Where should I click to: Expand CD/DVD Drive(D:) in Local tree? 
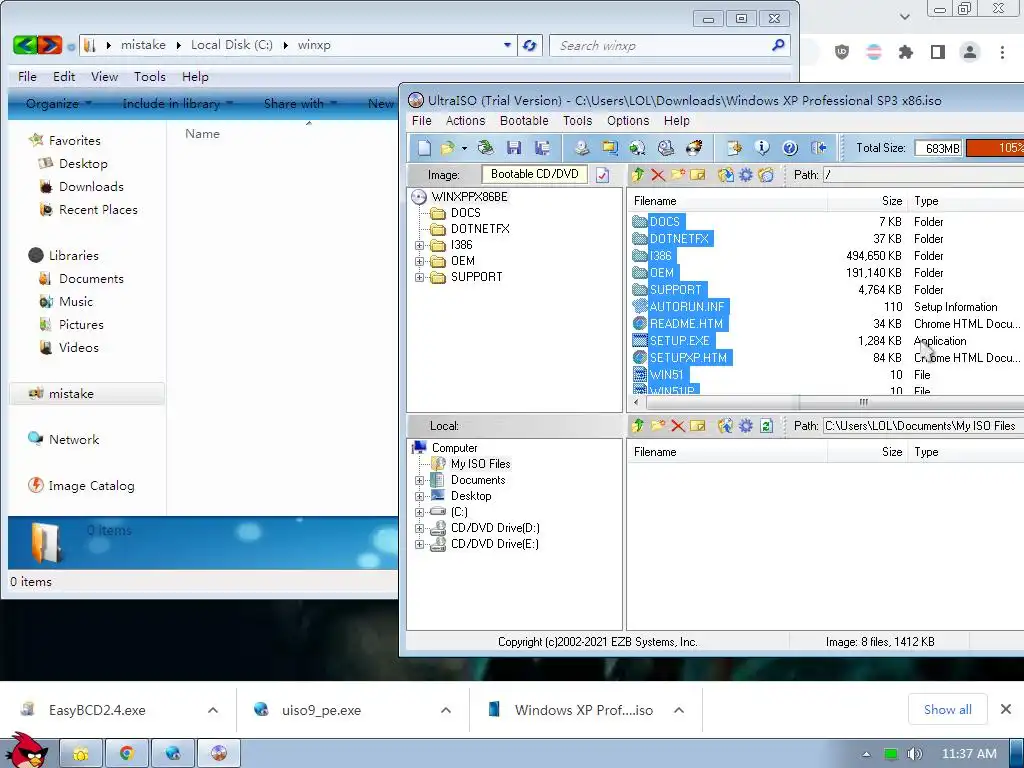pos(419,528)
